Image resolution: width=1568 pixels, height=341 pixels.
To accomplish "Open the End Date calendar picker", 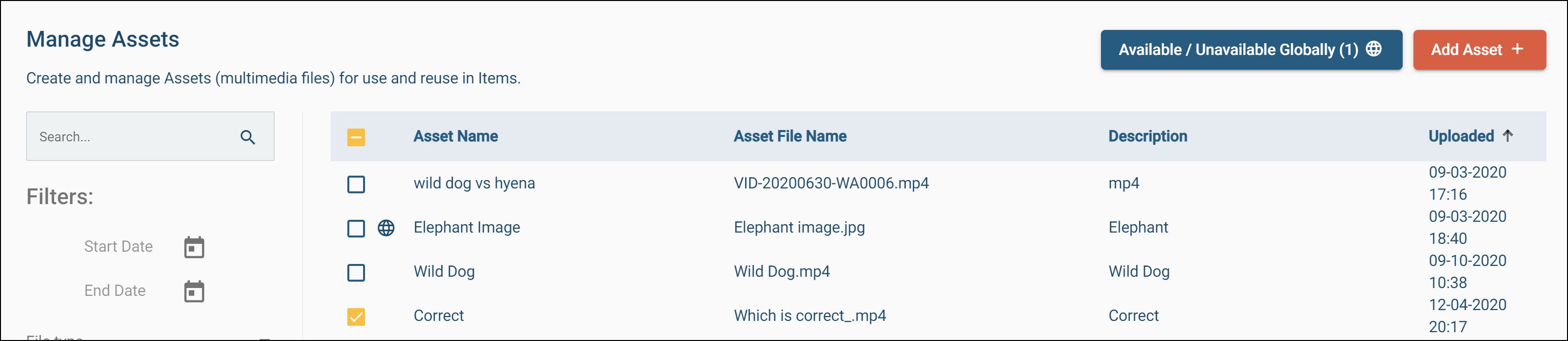I will click(194, 291).
